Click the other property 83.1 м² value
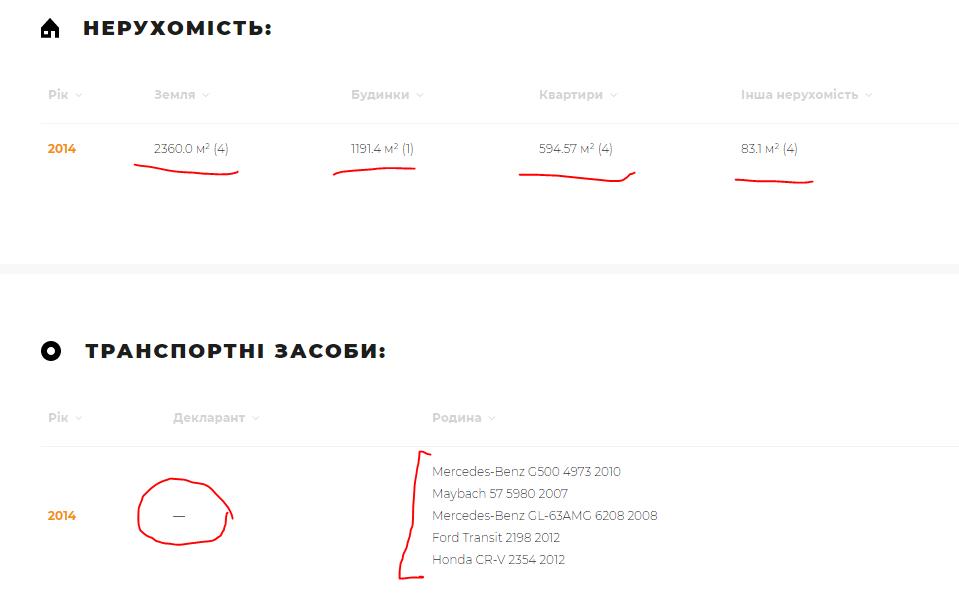The height and width of the screenshot is (597, 959). pos(769,149)
